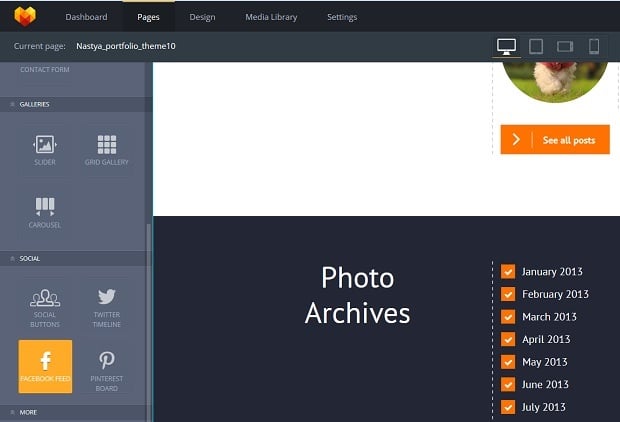Toggle the June 2013 checkbox
The image size is (620, 422).
point(508,385)
